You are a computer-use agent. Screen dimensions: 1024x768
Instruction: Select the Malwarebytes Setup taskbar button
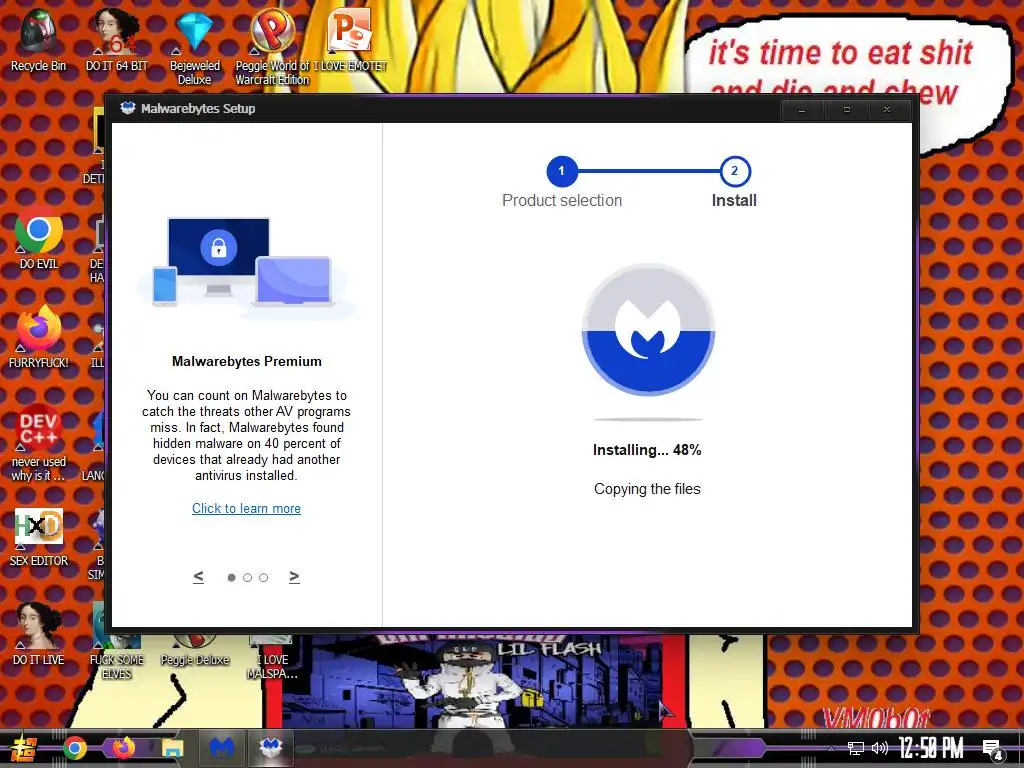(x=270, y=748)
